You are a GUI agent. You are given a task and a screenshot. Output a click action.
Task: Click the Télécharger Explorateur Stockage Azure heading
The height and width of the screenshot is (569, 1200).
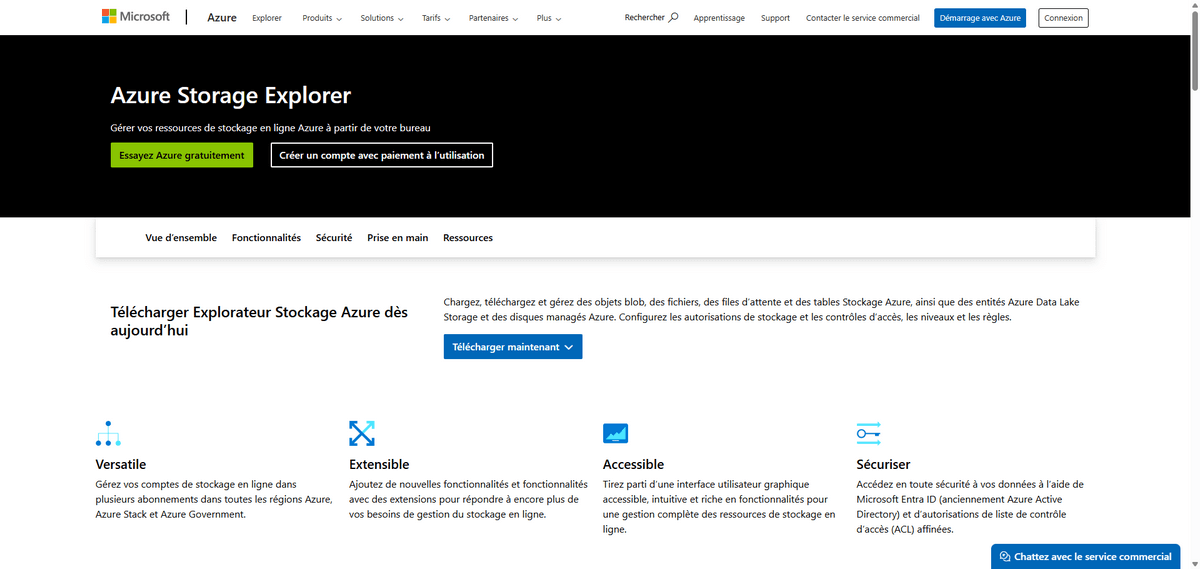pyautogui.click(x=259, y=321)
